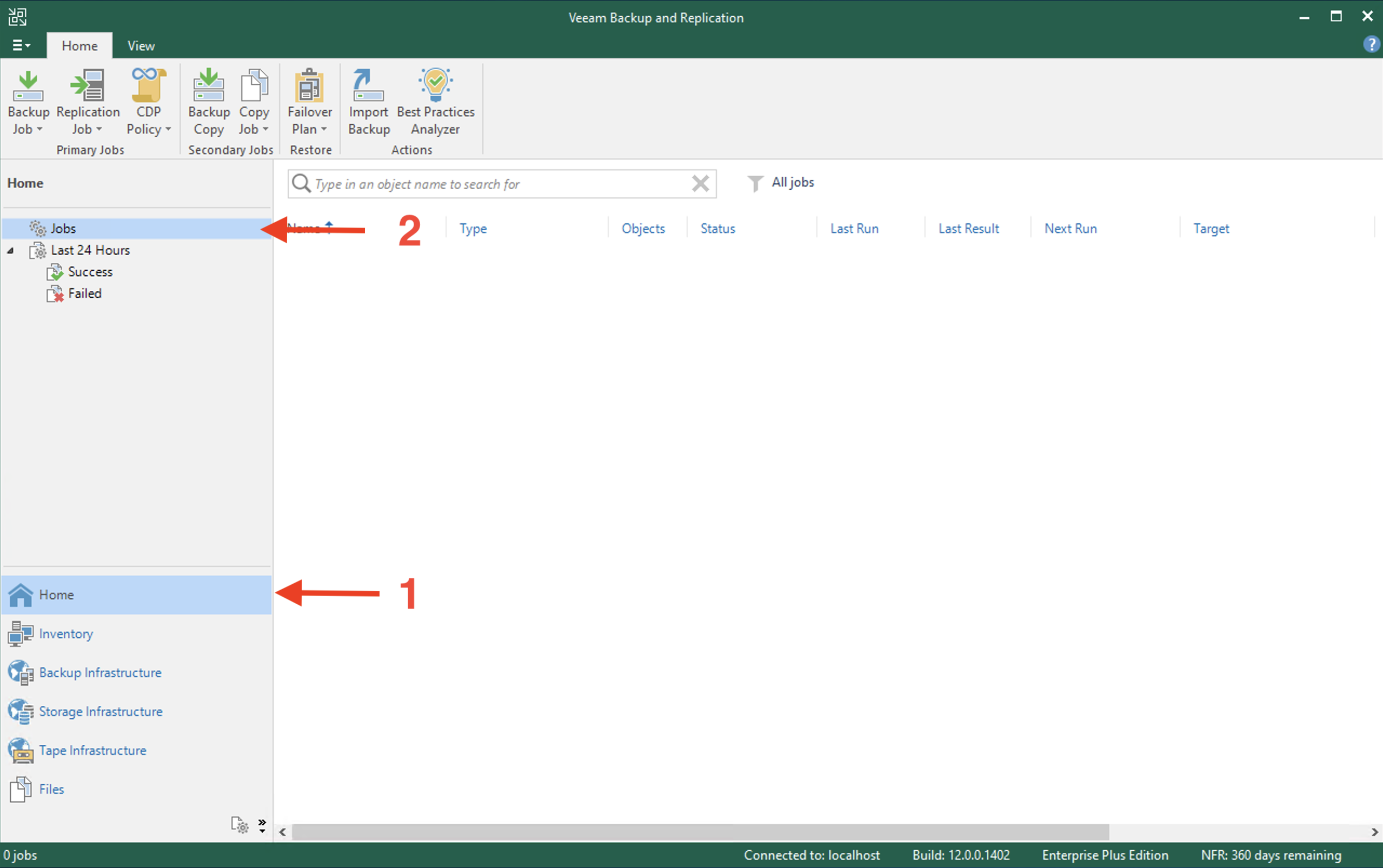Open the CDP Policy dropdown arrow
The width and height of the screenshot is (1383, 868).
(168, 129)
